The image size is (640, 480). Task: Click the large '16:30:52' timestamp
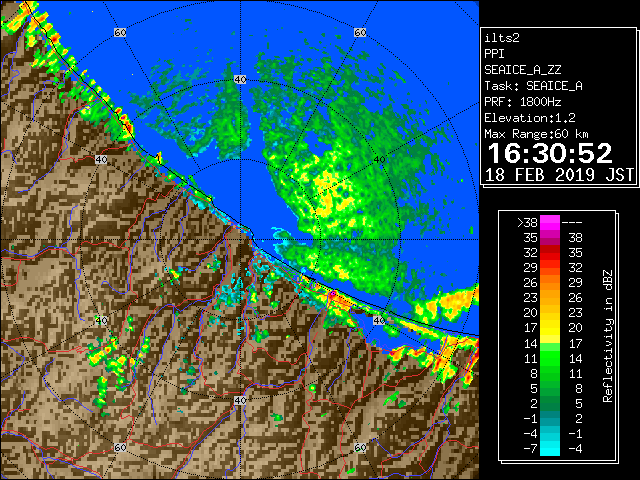coord(550,153)
